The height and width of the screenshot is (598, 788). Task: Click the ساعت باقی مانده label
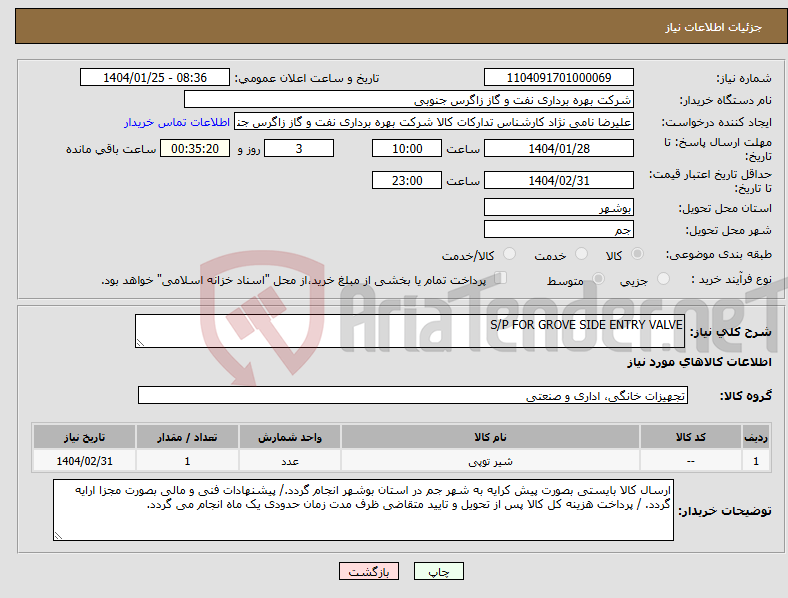111,149
